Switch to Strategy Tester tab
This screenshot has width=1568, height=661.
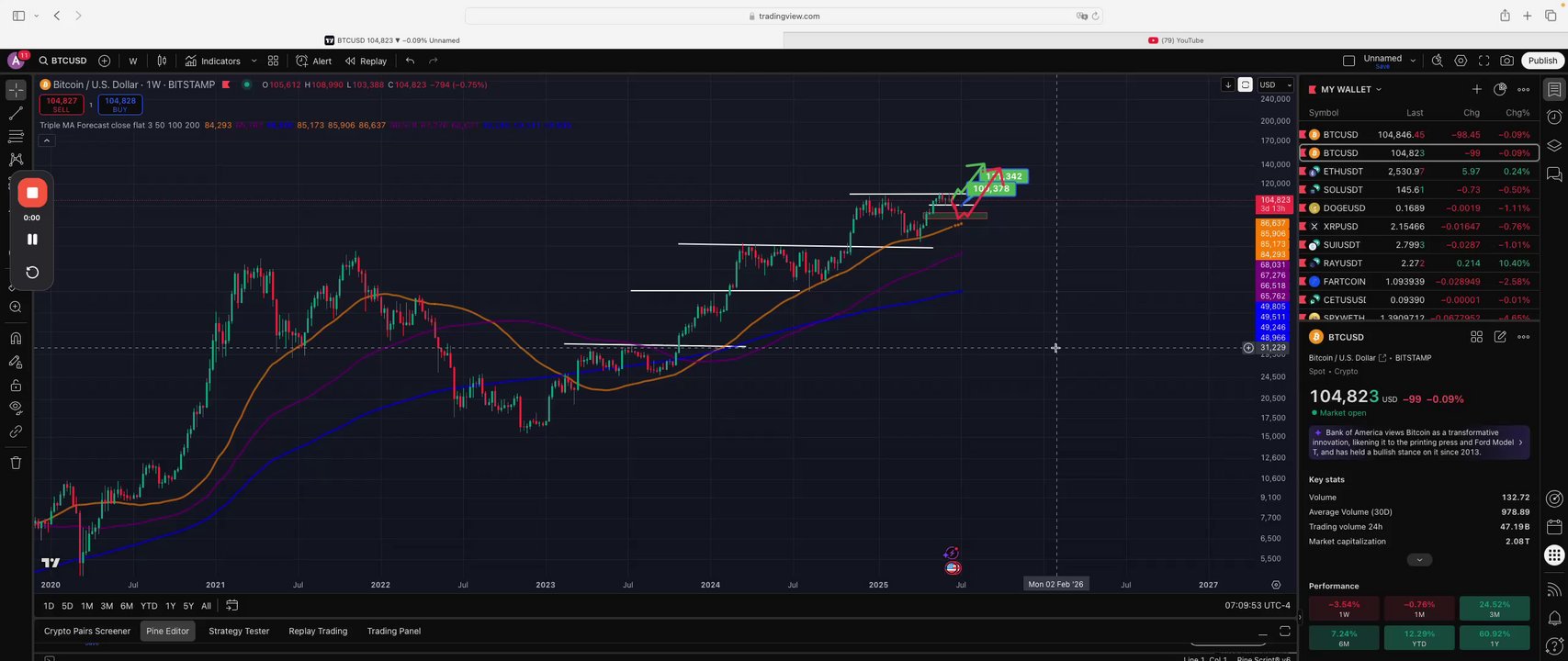click(239, 631)
